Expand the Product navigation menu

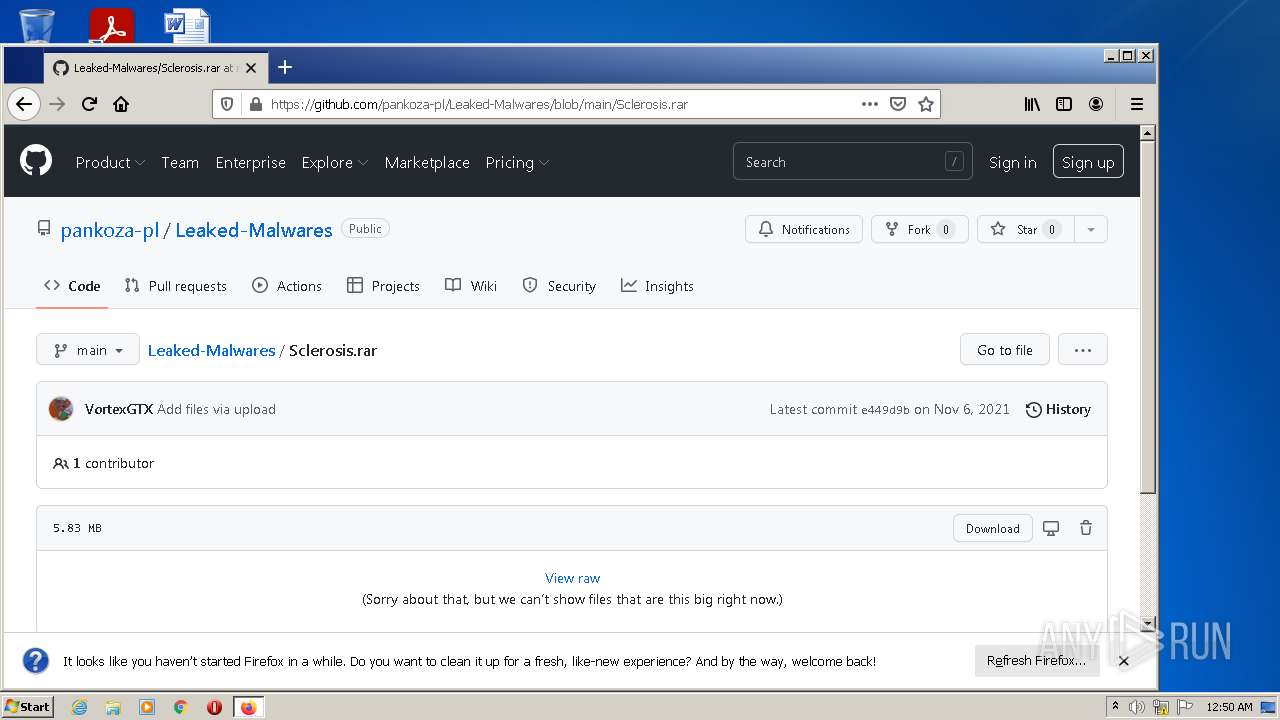click(110, 162)
